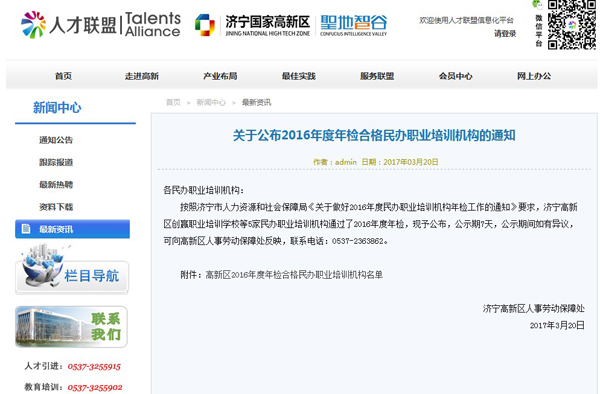Open the 首页 navigation menu item
This screenshot has width=600, height=394.
tap(63, 76)
